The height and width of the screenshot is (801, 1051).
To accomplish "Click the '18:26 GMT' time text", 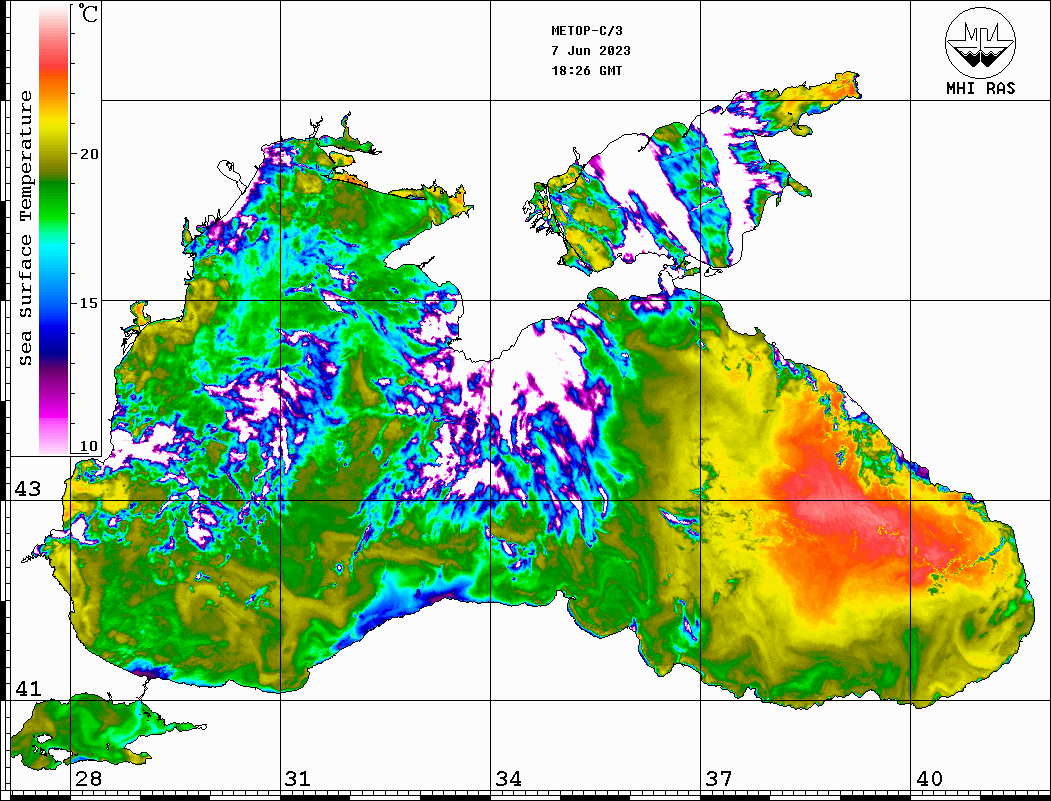I will click(587, 71).
